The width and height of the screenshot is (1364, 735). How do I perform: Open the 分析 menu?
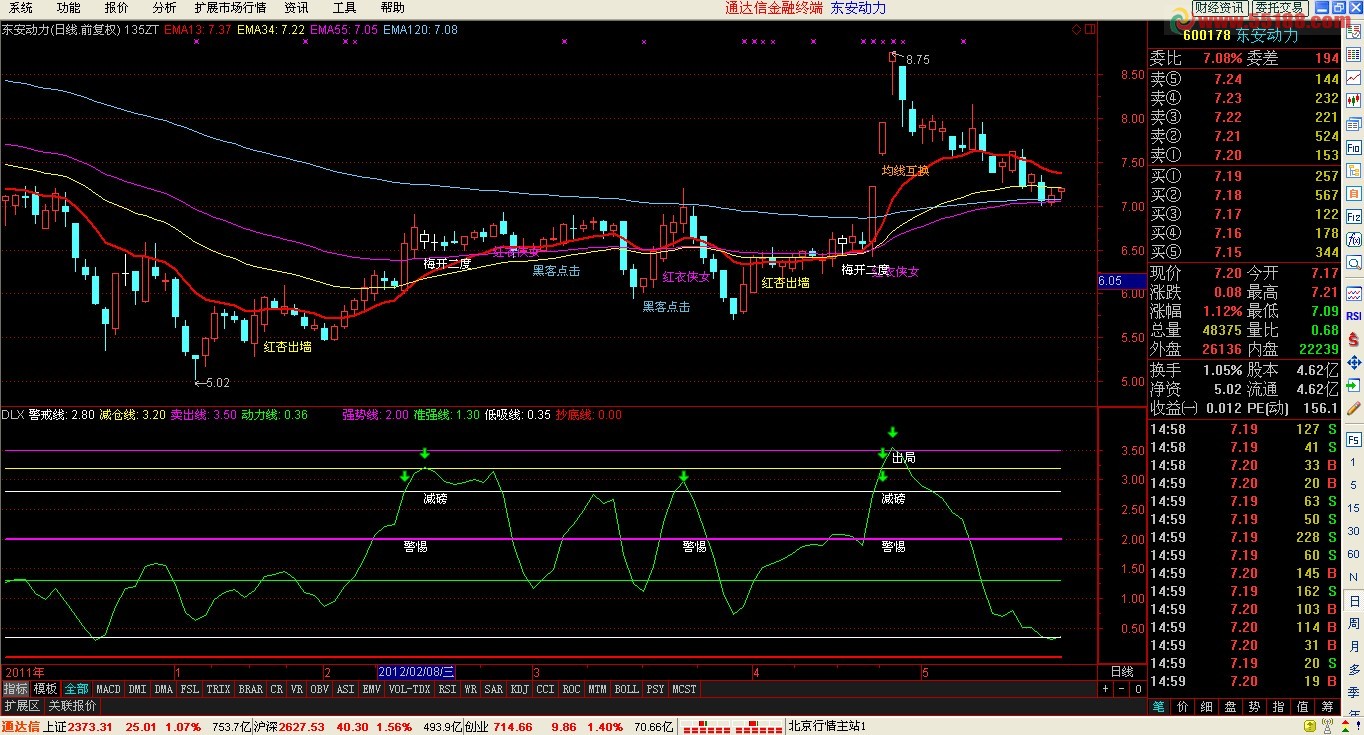click(x=164, y=8)
